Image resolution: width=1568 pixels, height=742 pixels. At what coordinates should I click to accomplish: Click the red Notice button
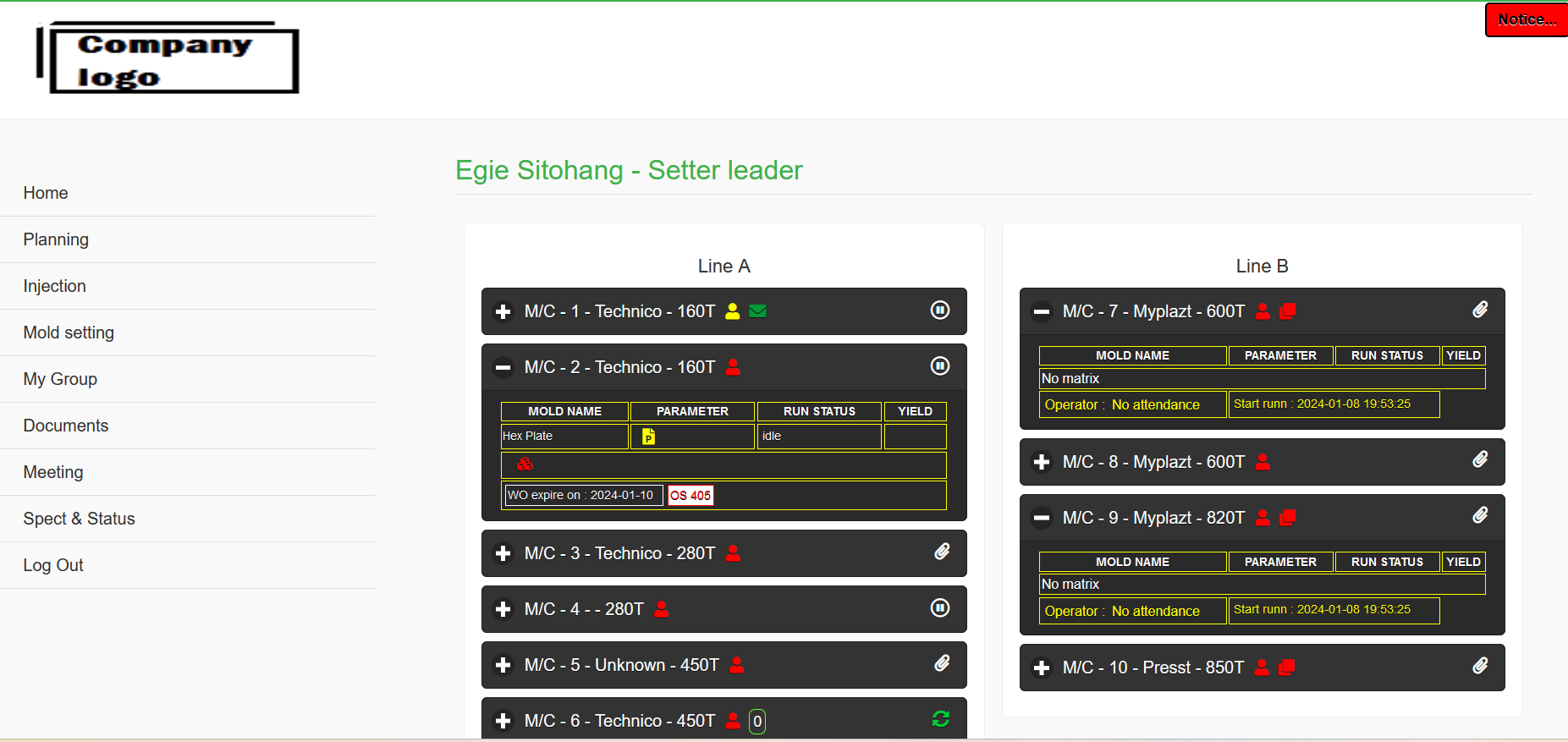tap(1526, 19)
